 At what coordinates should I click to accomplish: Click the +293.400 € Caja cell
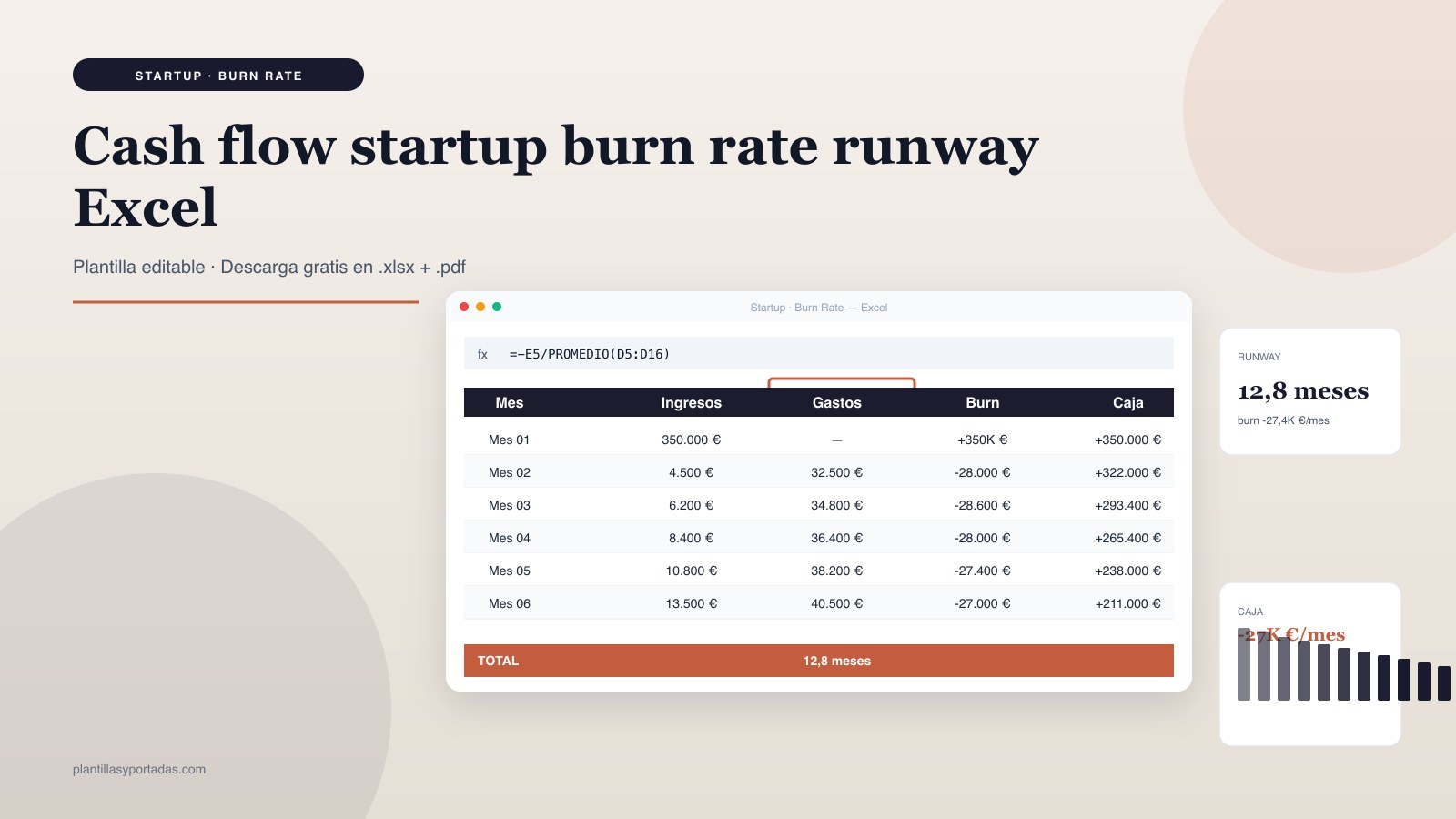coord(1128,505)
